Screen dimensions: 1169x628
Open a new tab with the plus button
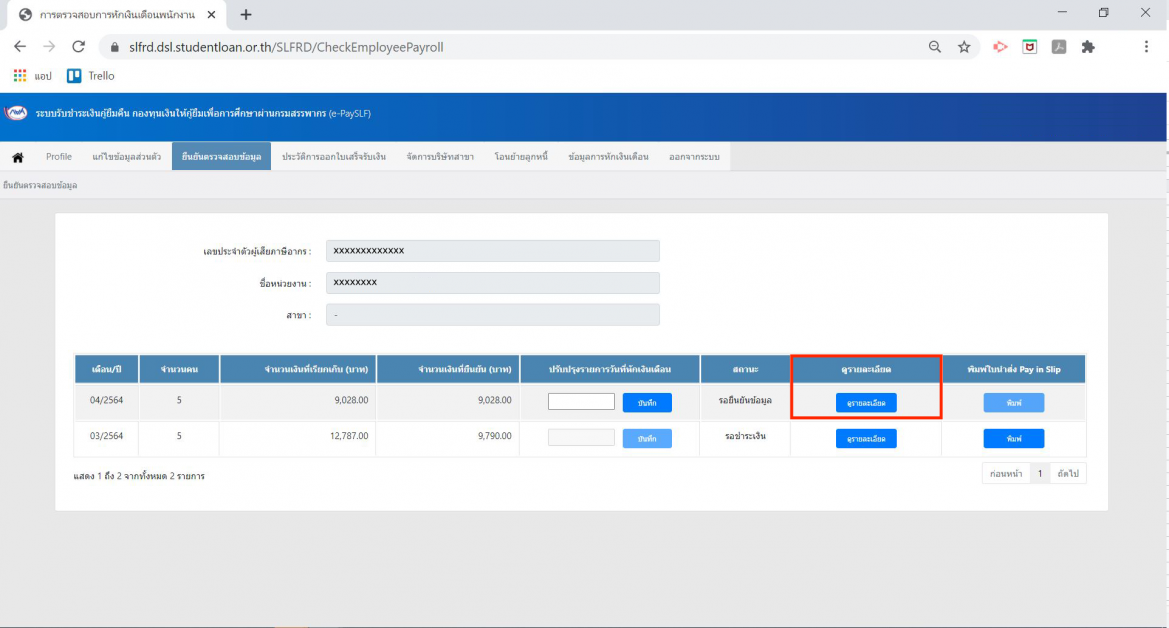click(246, 14)
